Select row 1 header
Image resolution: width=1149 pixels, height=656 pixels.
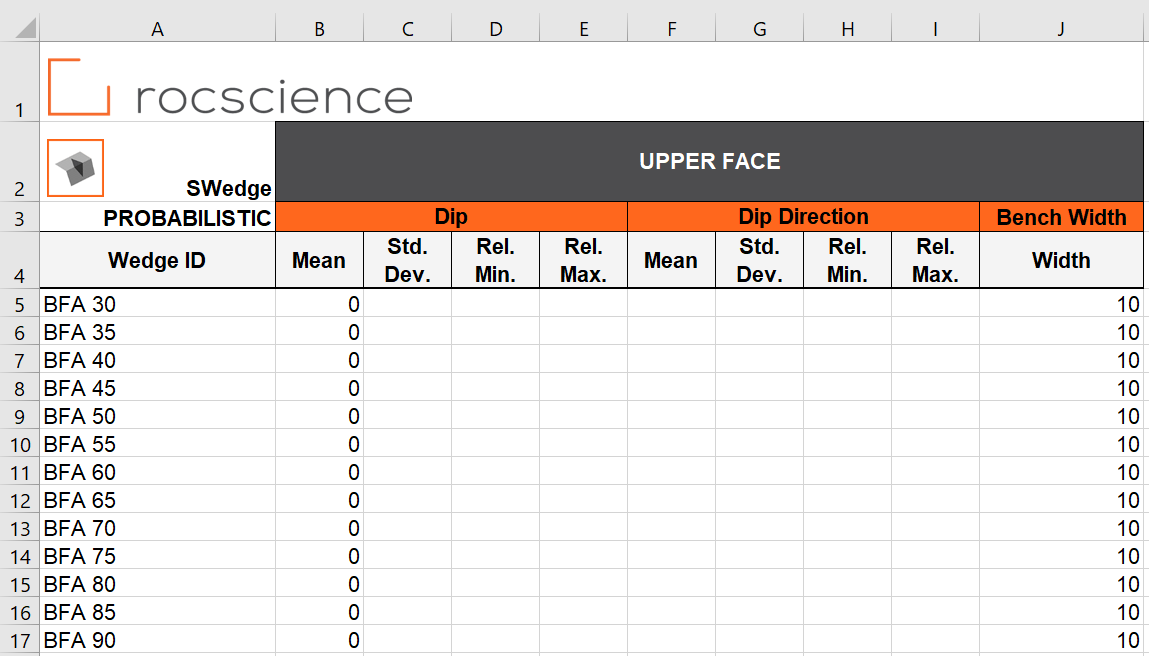(20, 81)
